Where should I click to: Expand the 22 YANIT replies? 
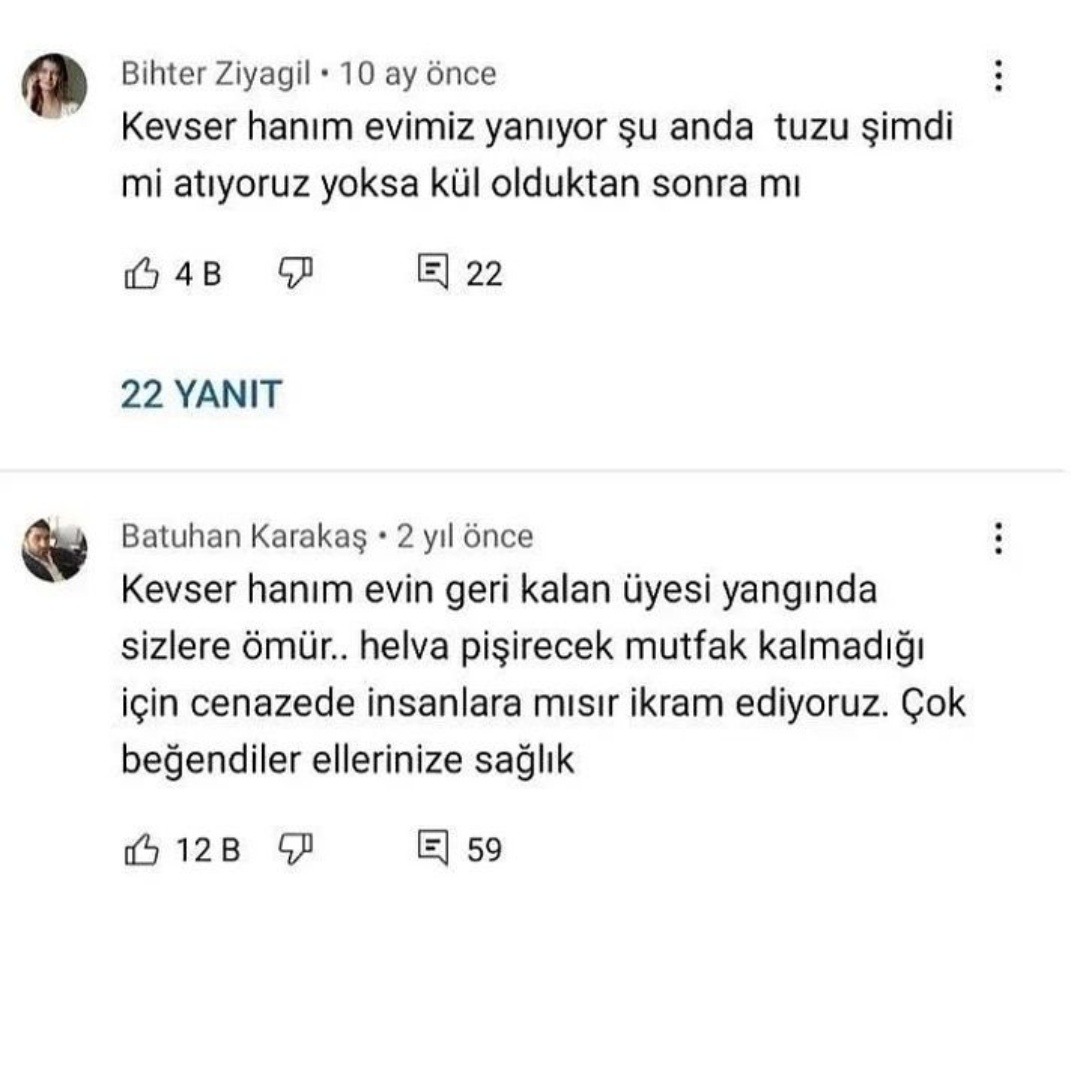[201, 395]
